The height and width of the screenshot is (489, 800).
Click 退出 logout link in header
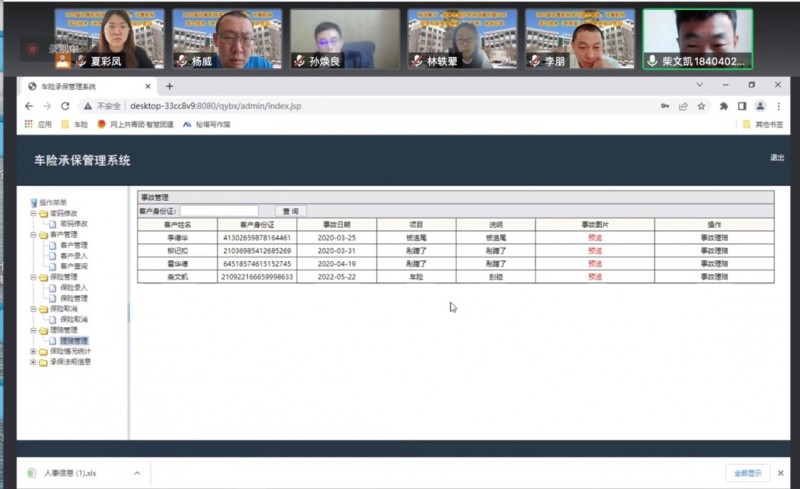pos(777,158)
